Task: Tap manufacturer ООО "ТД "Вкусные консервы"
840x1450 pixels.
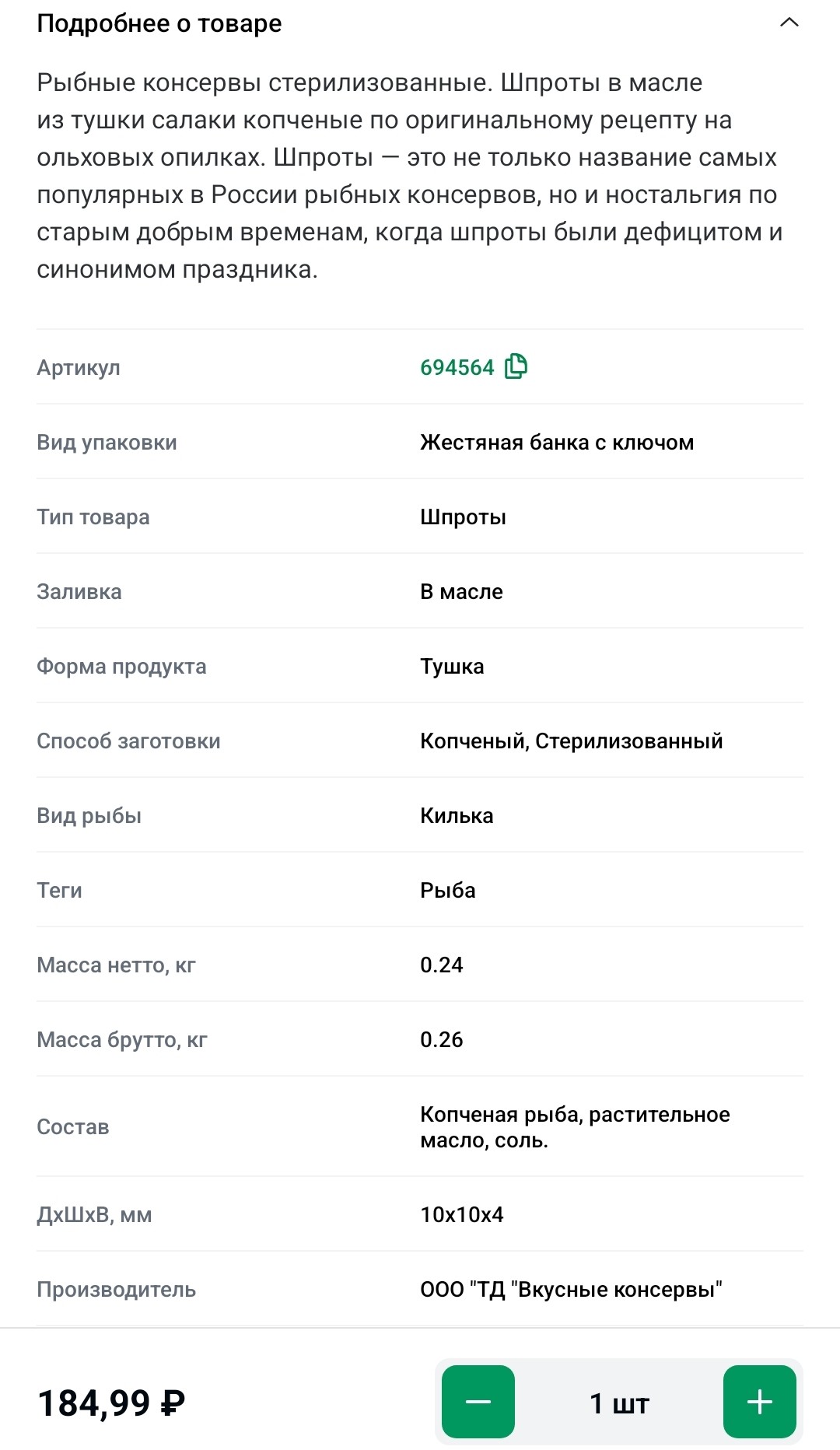Action: click(x=572, y=1289)
